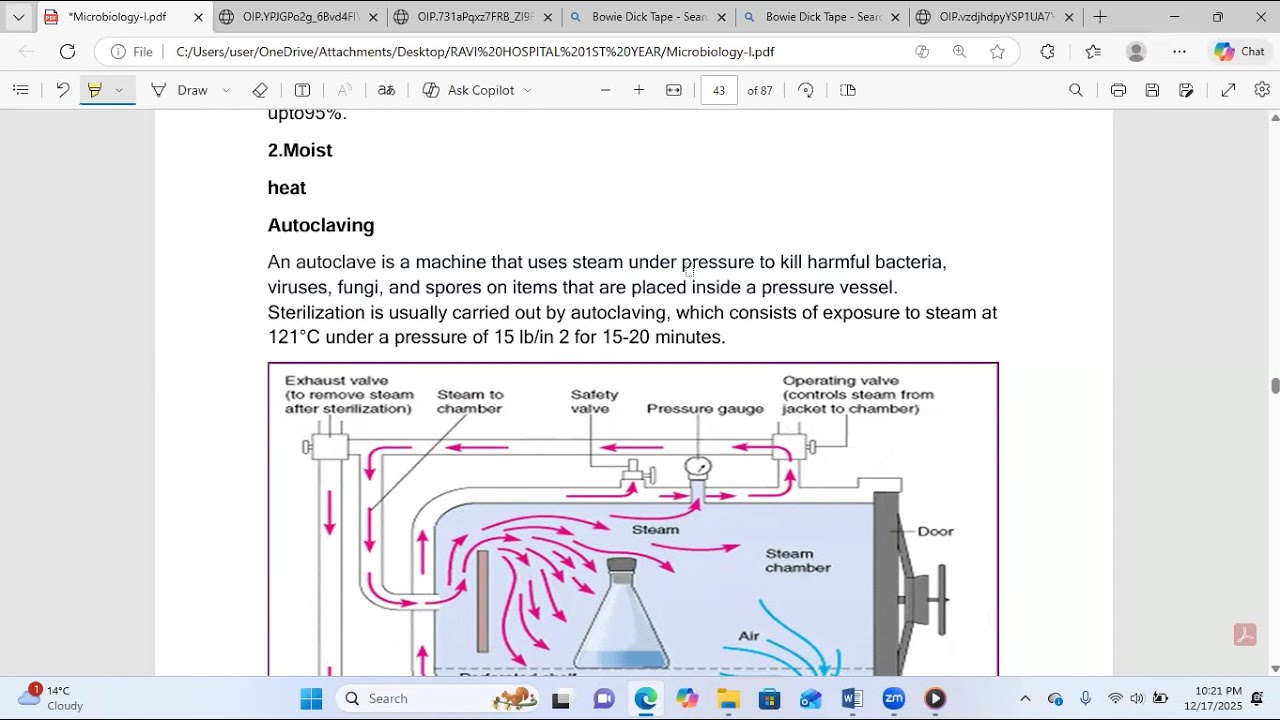Viewport: 1280px width, 720px height.
Task: Open a new browser tab
Action: click(1100, 17)
